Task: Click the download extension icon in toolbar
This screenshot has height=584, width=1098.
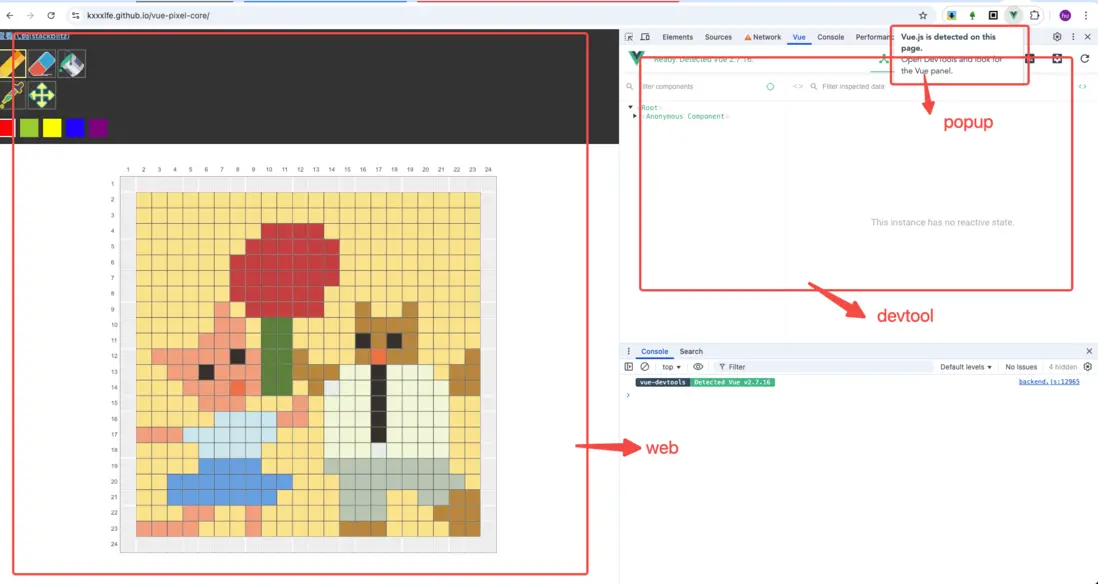Action: click(x=952, y=15)
